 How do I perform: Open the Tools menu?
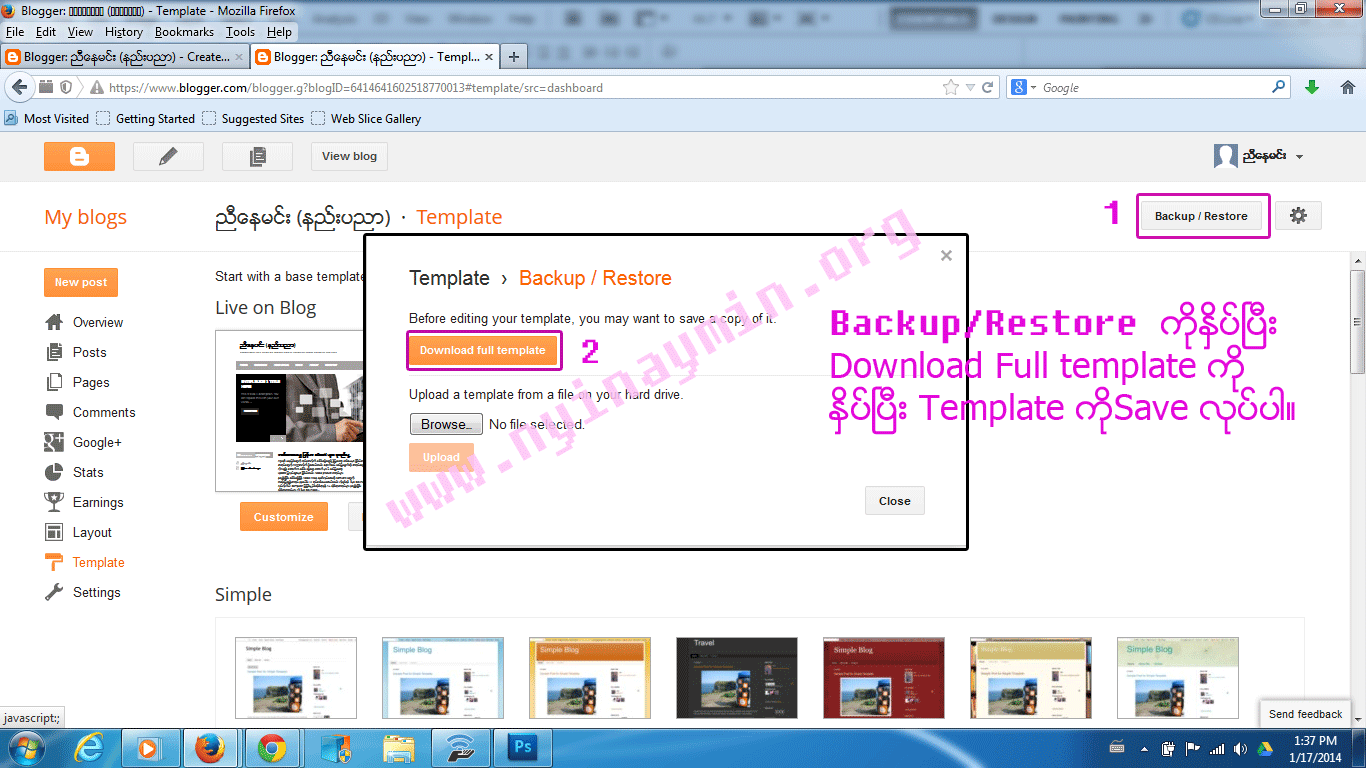coord(240,32)
